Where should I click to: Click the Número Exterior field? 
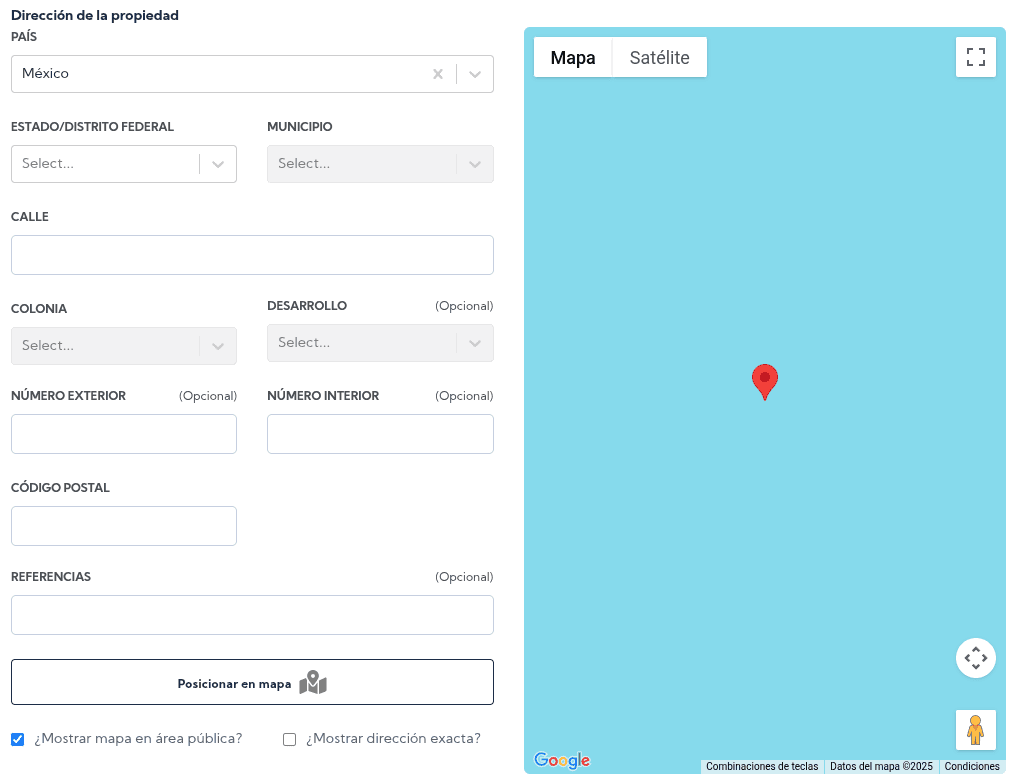click(x=124, y=434)
